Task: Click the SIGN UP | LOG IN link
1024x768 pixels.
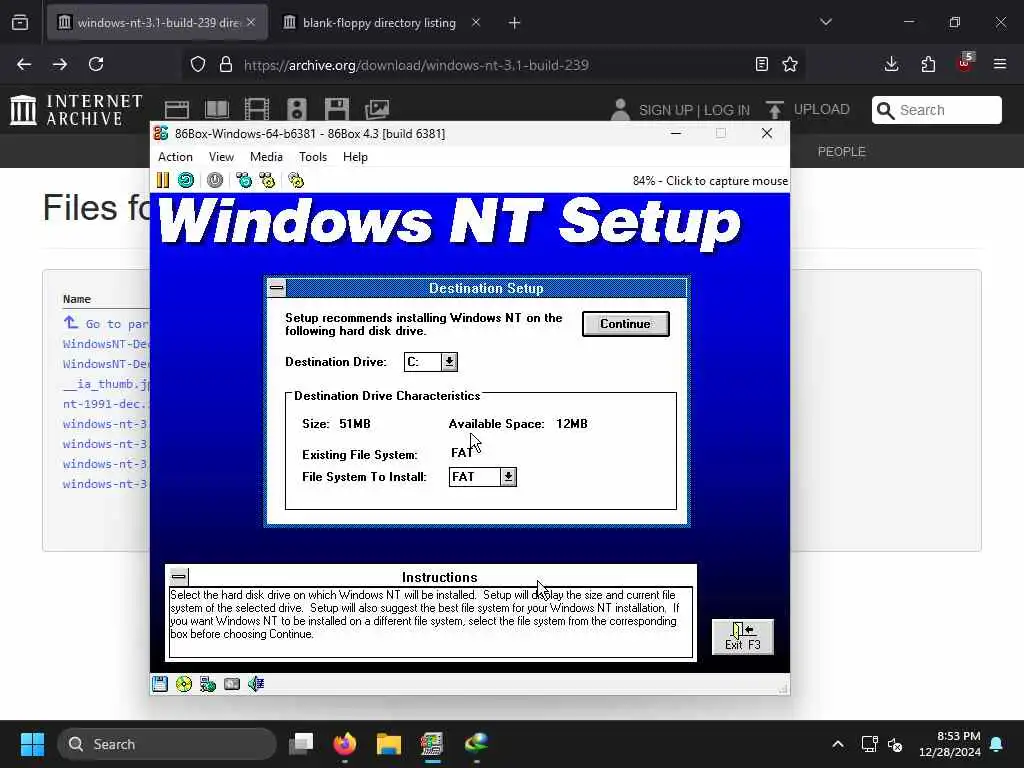Action: coord(694,110)
